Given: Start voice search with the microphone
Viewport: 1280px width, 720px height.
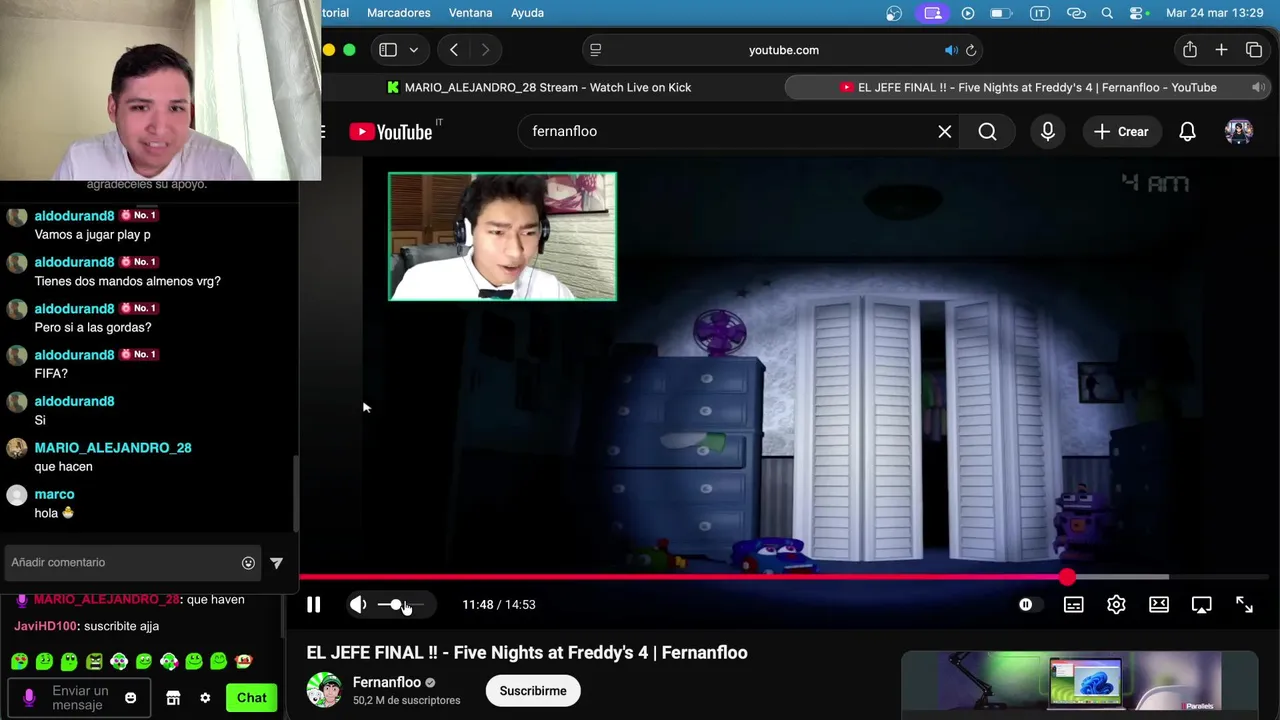Looking at the screenshot, I should click(1047, 131).
